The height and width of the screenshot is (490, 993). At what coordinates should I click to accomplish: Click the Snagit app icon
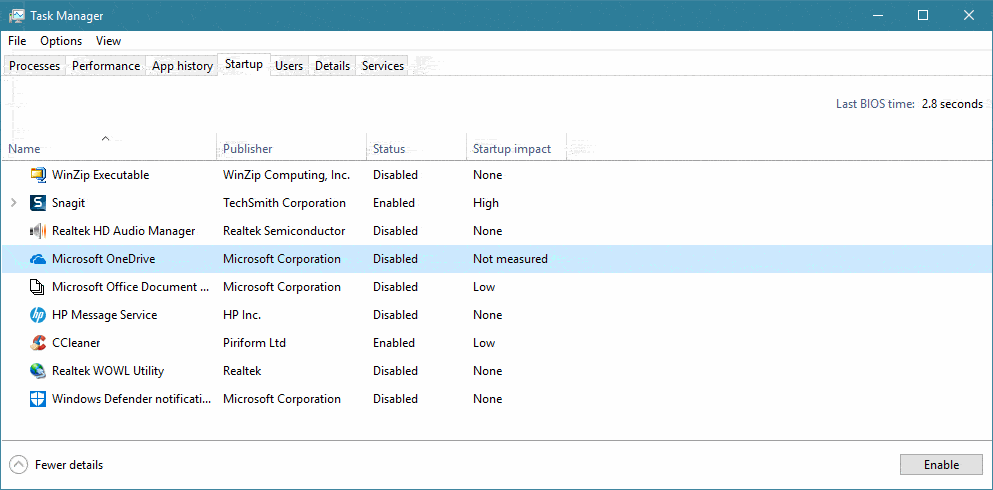(x=38, y=203)
